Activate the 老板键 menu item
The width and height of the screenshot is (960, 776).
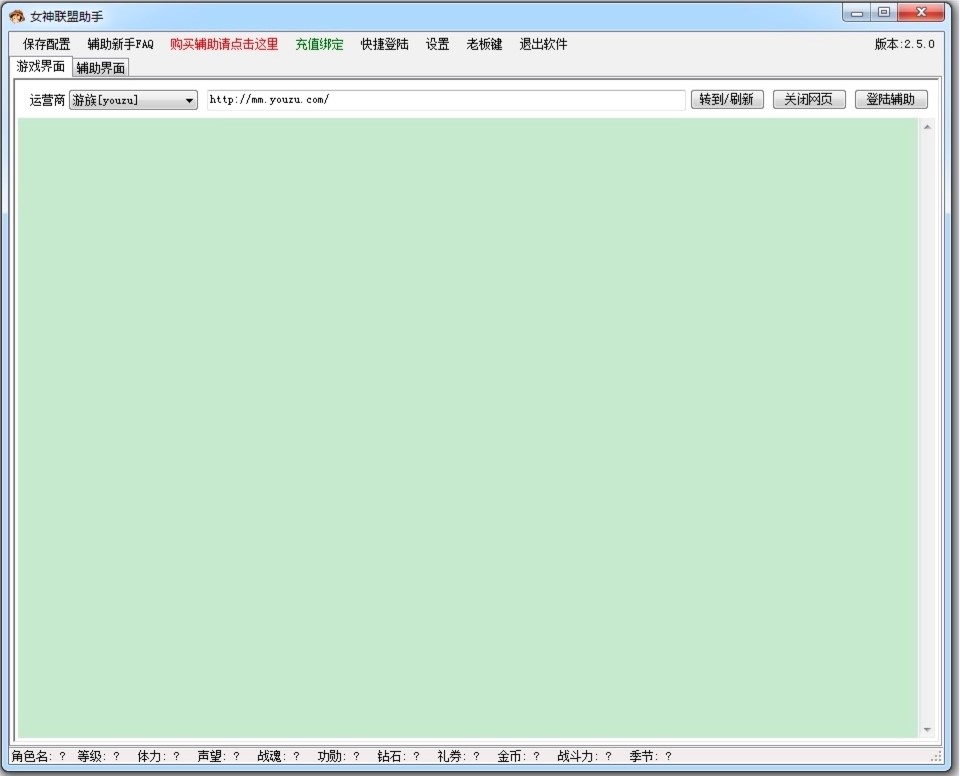[x=484, y=44]
